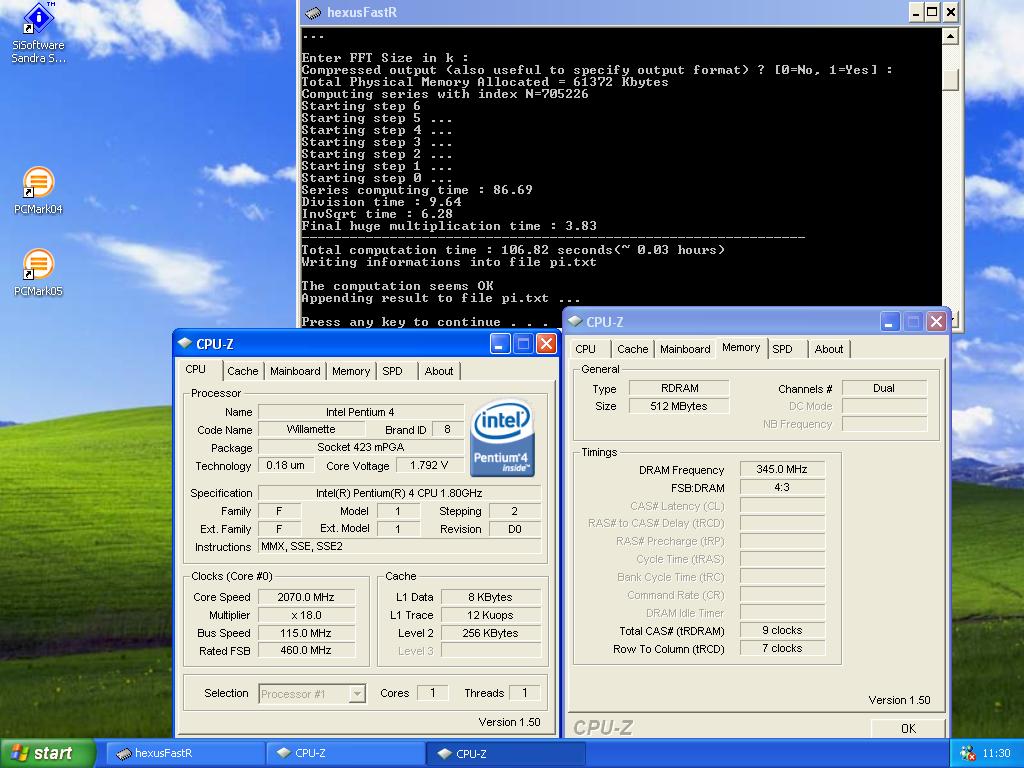This screenshot has width=1024, height=768.
Task: Click the DRAM Frequency 345.0 MHz value
Action: pyautogui.click(x=782, y=469)
